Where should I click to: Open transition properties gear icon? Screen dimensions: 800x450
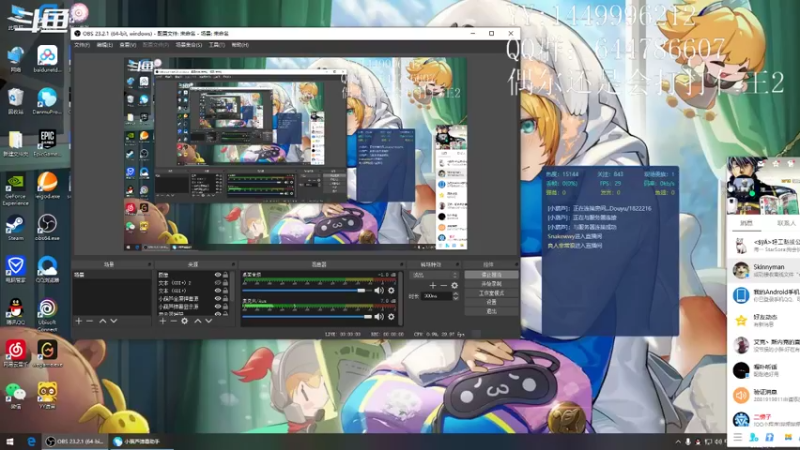454,286
